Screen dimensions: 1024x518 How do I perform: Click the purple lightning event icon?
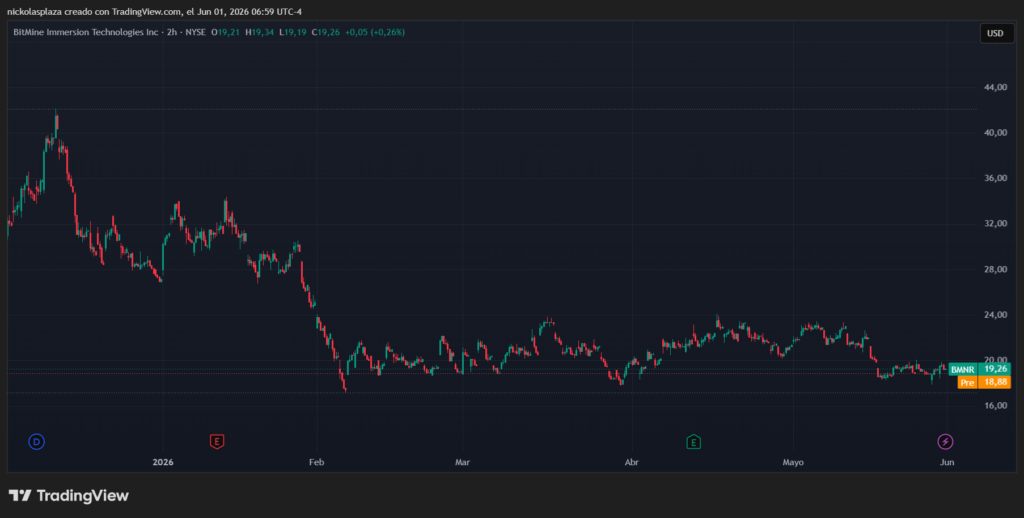(x=945, y=442)
